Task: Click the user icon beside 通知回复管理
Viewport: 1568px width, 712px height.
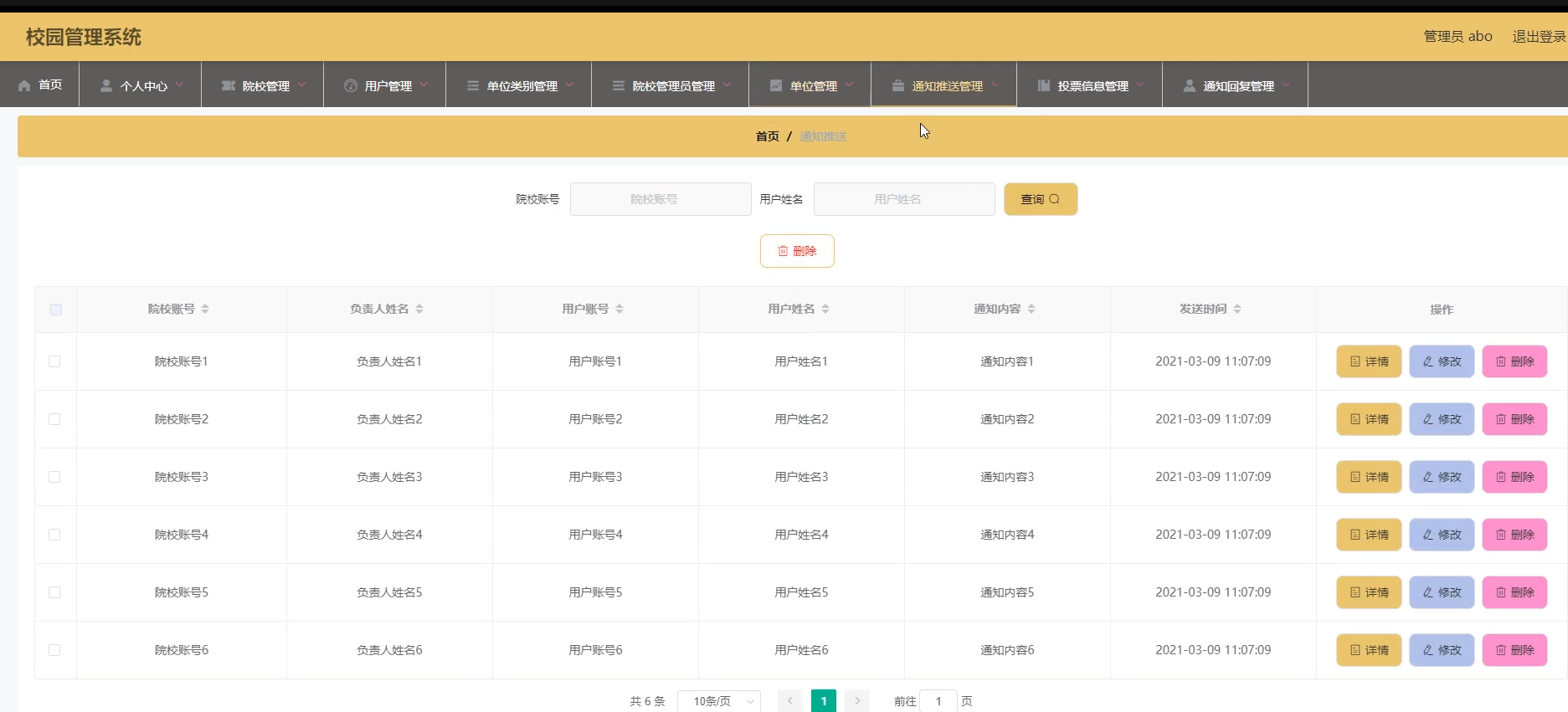Action: tap(1190, 85)
